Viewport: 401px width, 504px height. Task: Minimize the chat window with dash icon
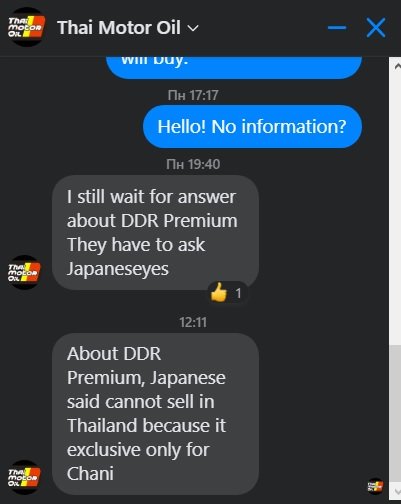pyautogui.click(x=337, y=28)
